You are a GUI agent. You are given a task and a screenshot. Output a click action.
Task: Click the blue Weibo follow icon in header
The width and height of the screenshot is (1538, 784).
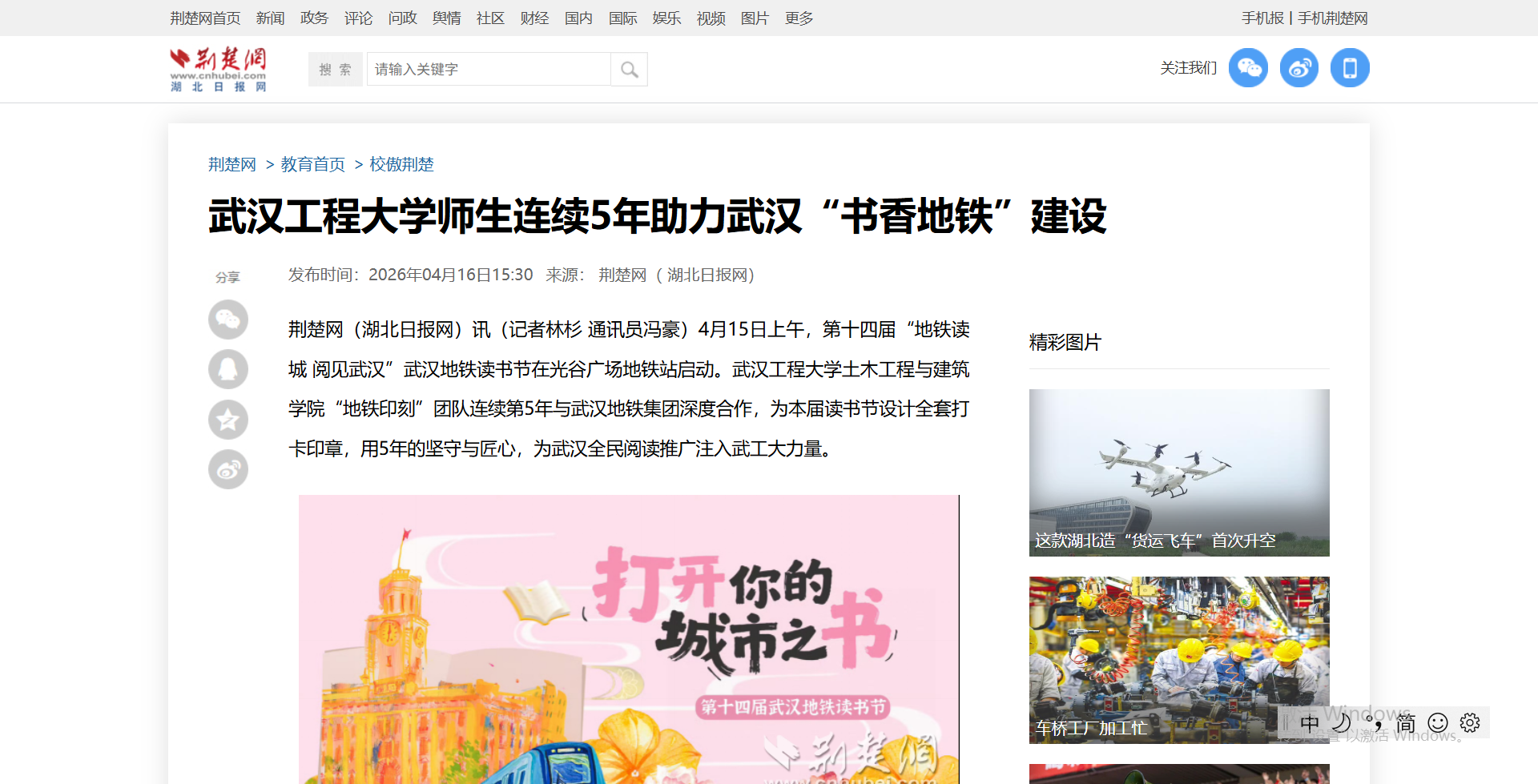pyautogui.click(x=1298, y=68)
